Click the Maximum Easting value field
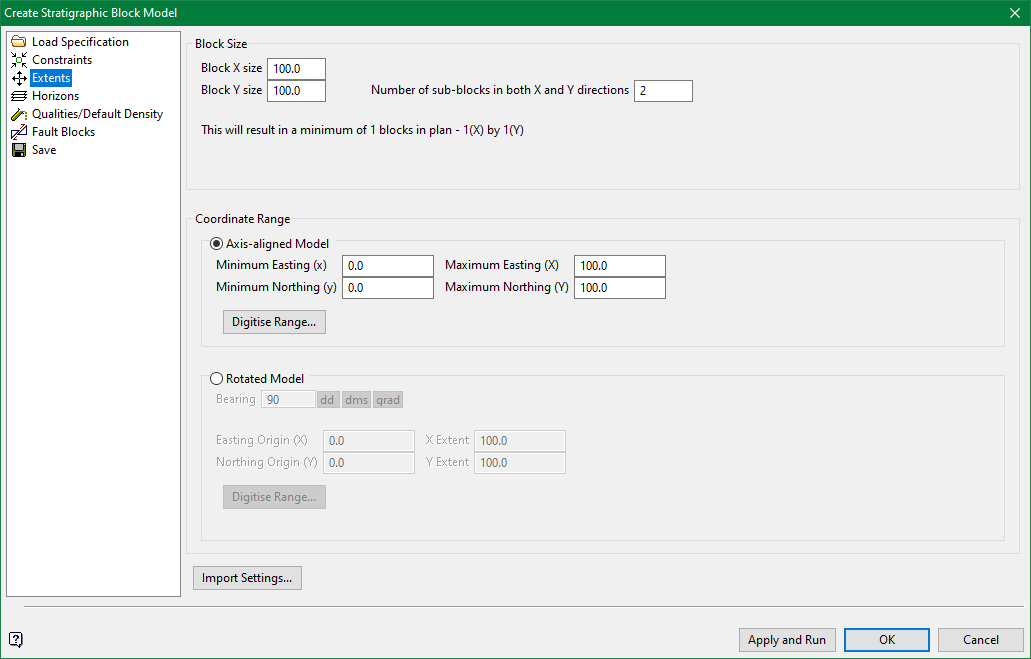 (x=619, y=265)
